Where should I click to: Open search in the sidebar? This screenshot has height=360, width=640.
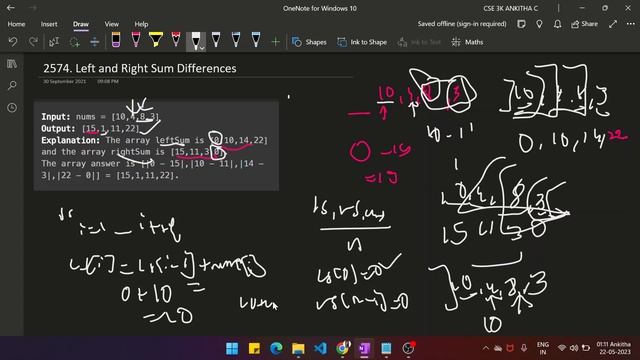[12, 86]
